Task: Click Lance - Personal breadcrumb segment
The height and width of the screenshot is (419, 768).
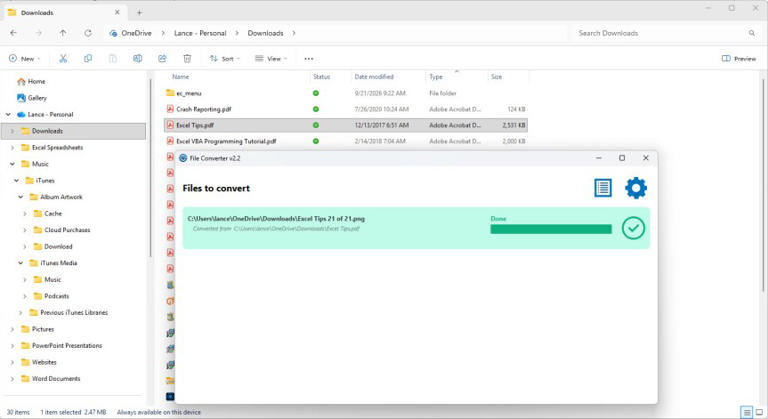Action: [x=200, y=33]
